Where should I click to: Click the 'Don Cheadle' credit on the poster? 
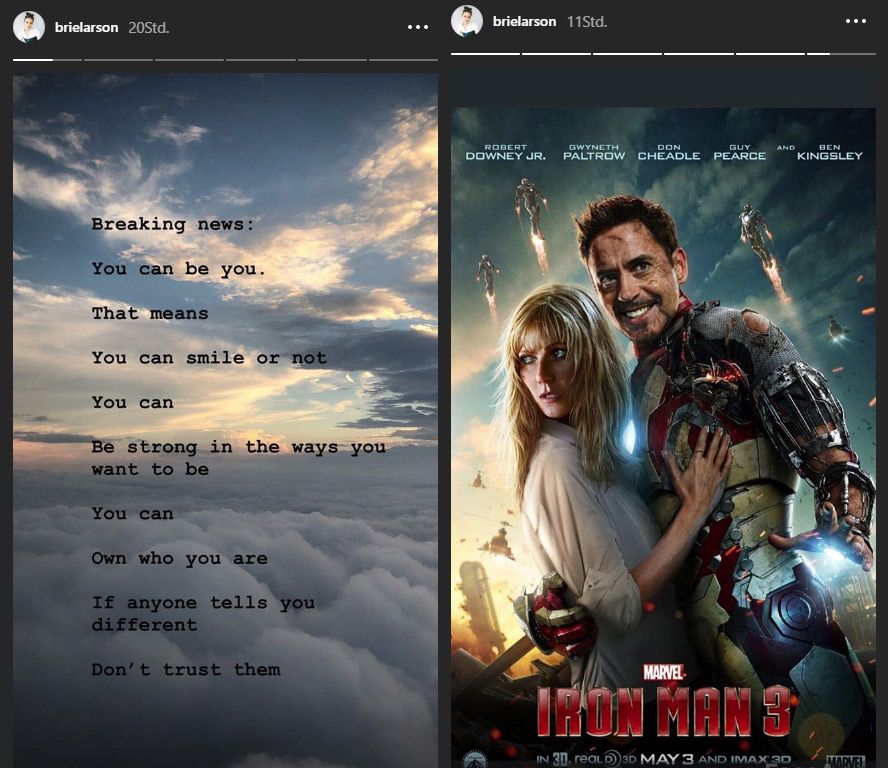coord(669,152)
